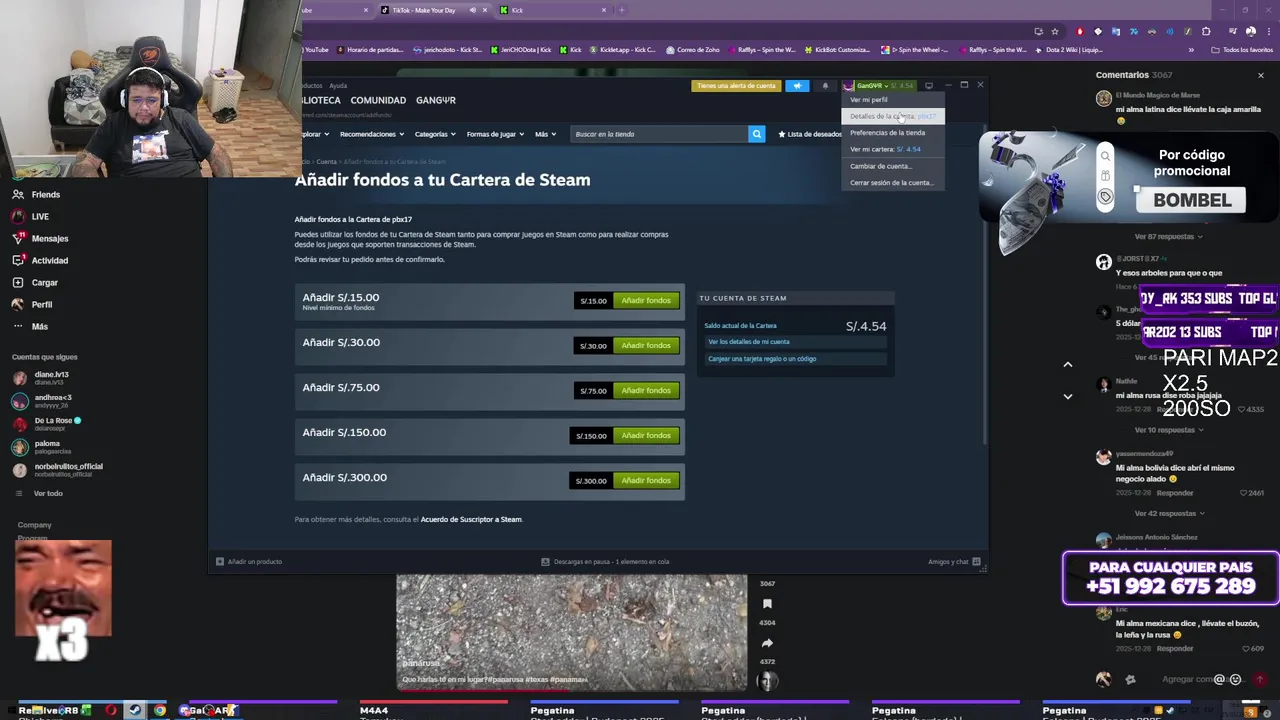Go to previous TikTok video arrow

[x=1067, y=365]
